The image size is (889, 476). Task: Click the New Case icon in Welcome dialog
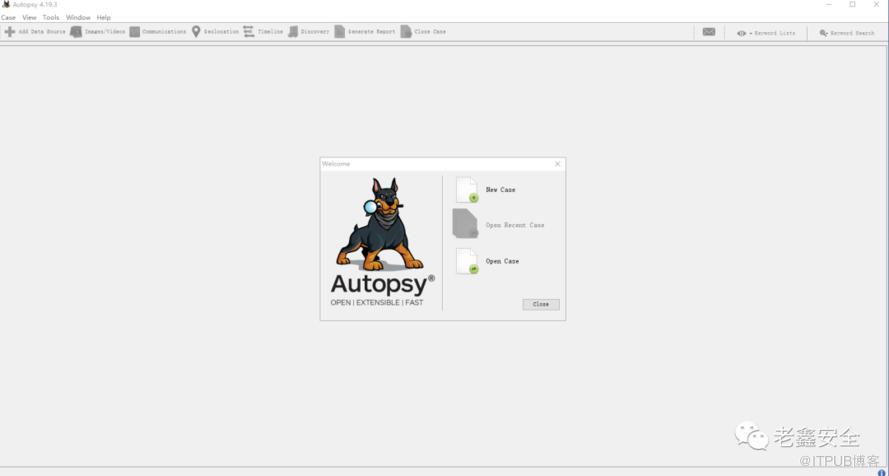click(467, 190)
